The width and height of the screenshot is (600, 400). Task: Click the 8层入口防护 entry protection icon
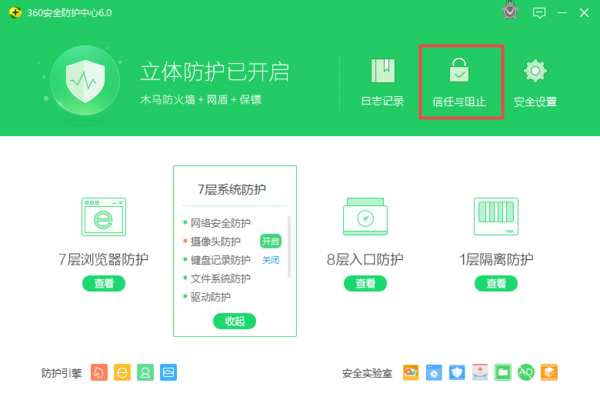(365, 216)
